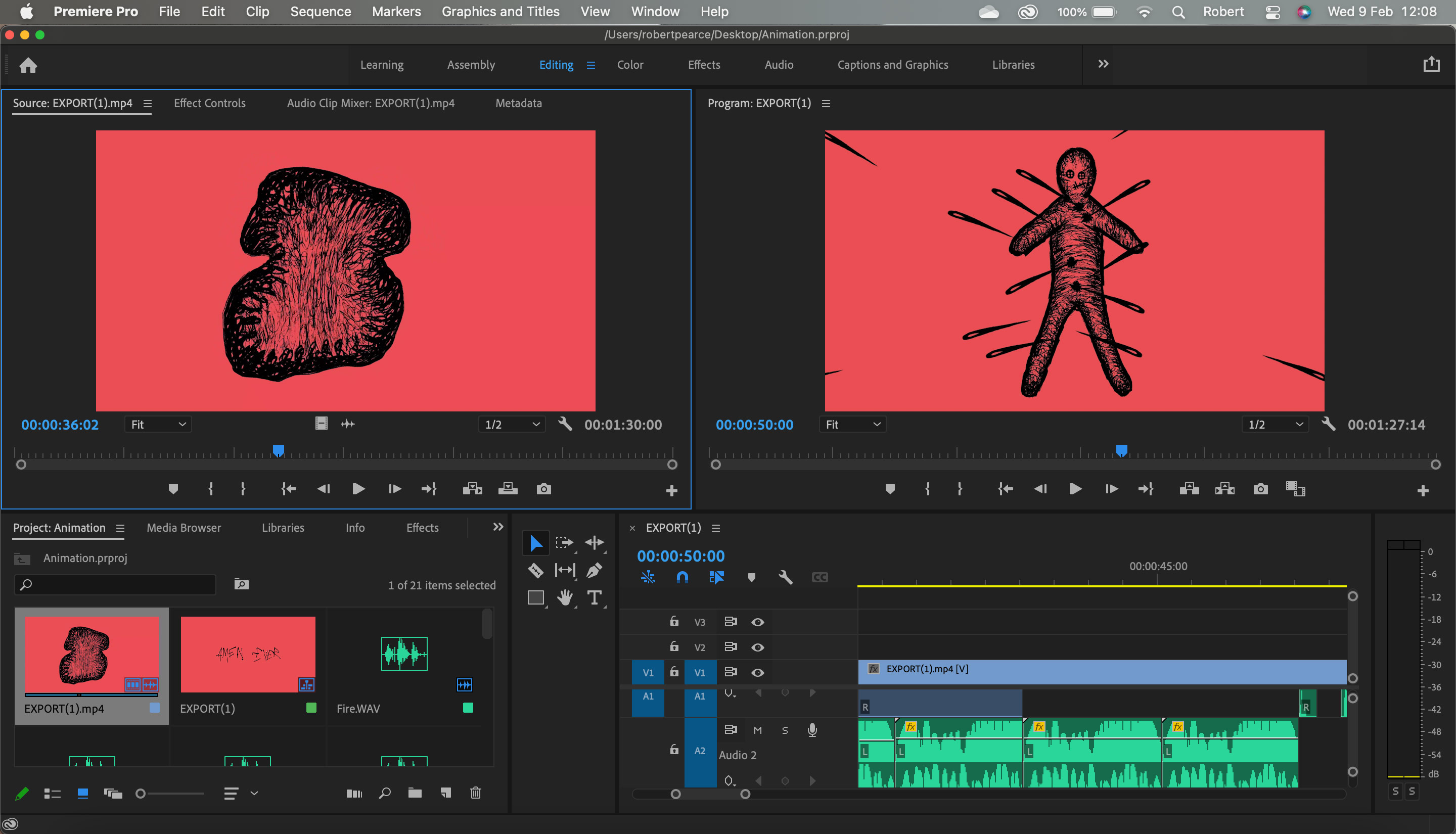This screenshot has height=834, width=1456.
Task: Open the Sequence menu
Action: [320, 12]
